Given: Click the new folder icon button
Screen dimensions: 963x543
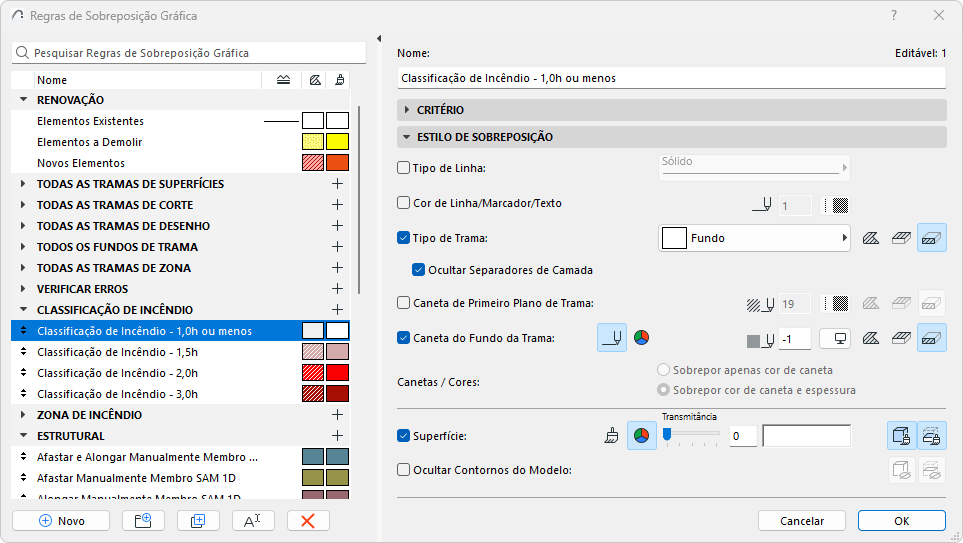Looking at the screenshot, I should click(x=143, y=521).
